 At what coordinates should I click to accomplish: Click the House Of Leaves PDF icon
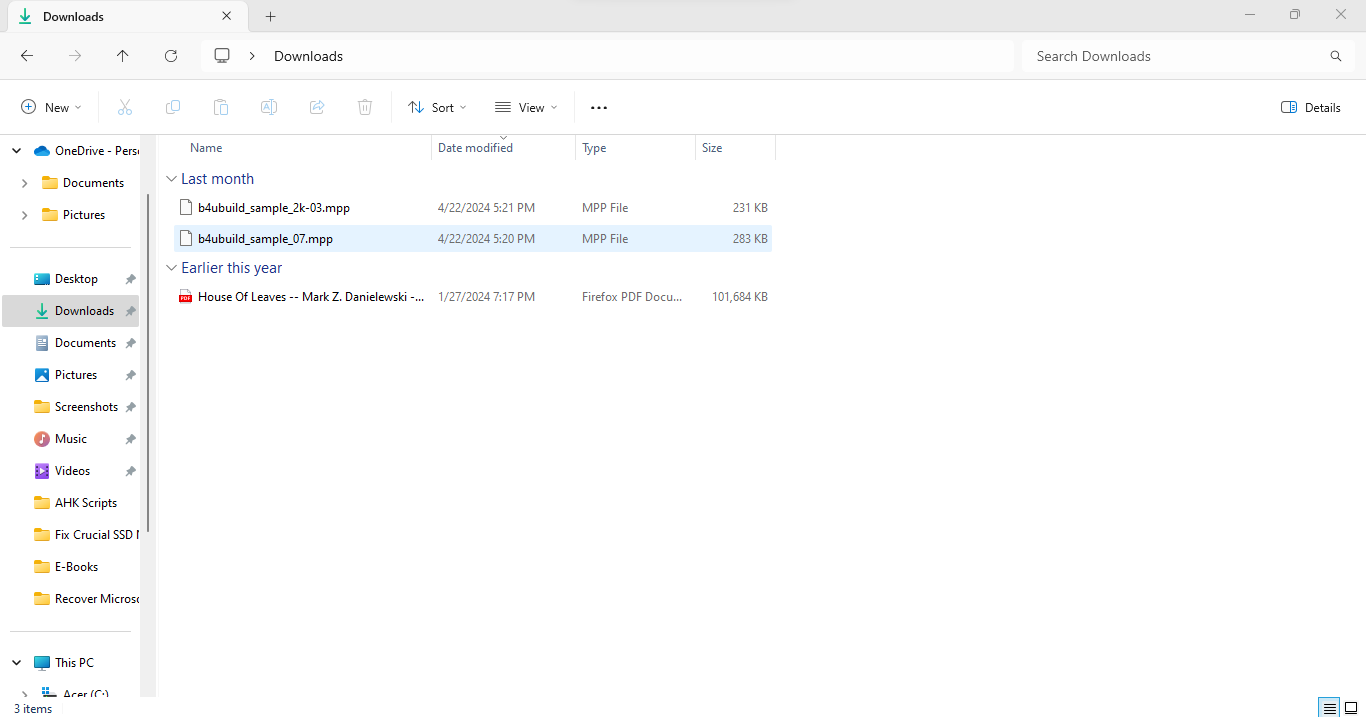(x=185, y=297)
